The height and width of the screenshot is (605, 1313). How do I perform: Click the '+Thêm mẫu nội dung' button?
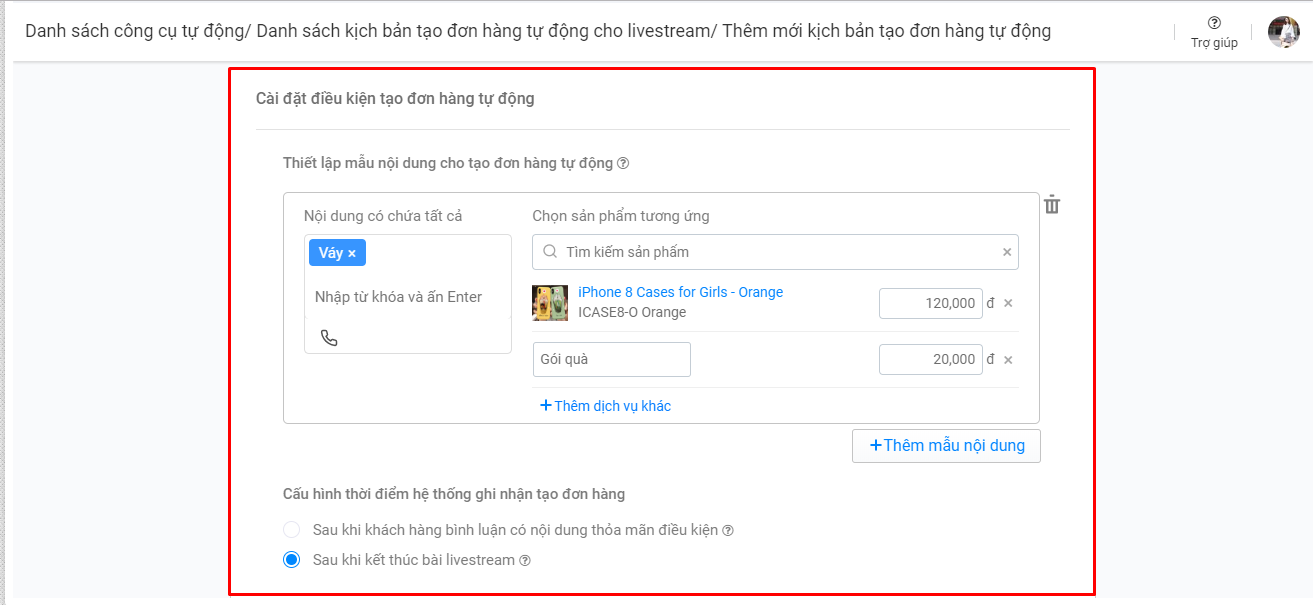point(945,445)
